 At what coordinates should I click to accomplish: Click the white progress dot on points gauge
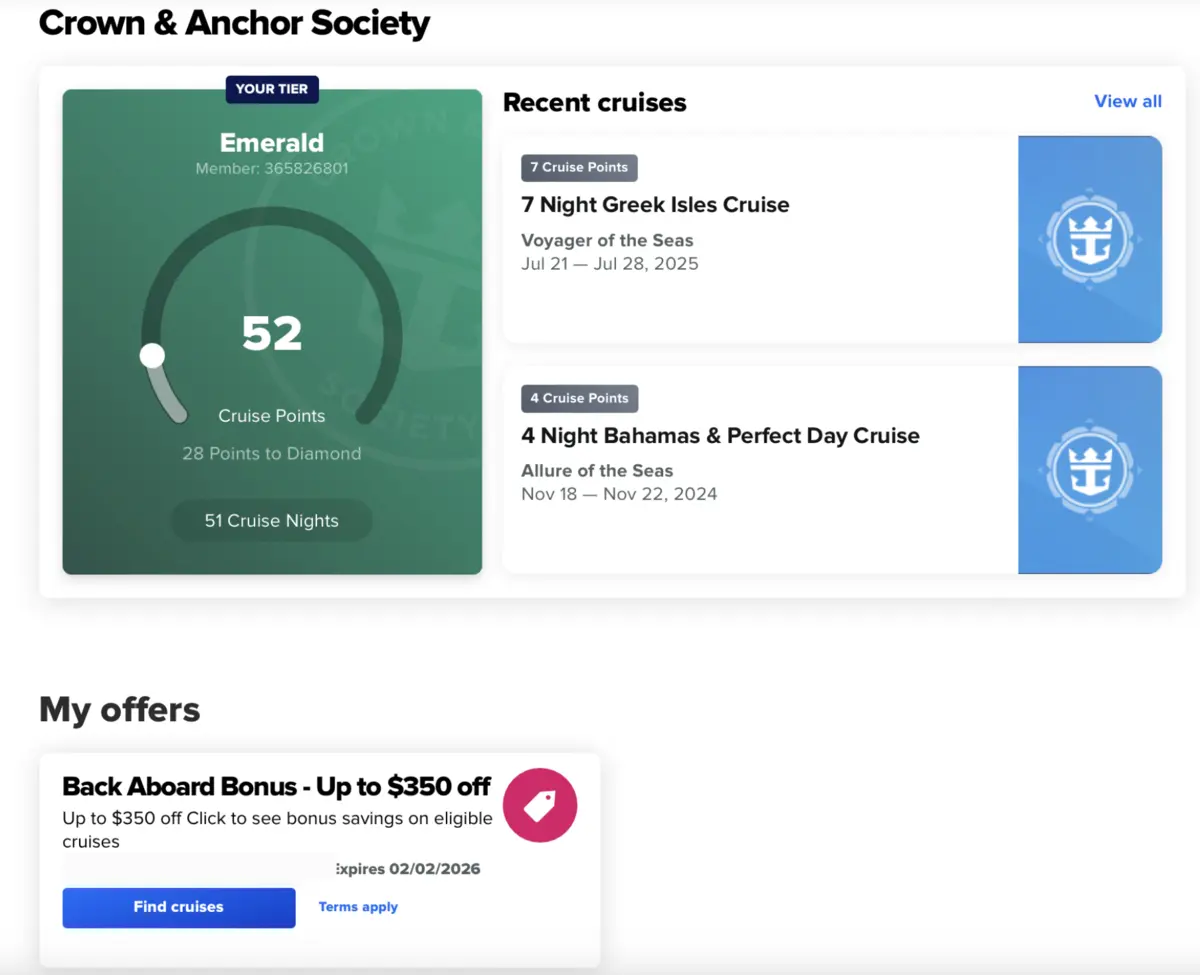click(152, 355)
